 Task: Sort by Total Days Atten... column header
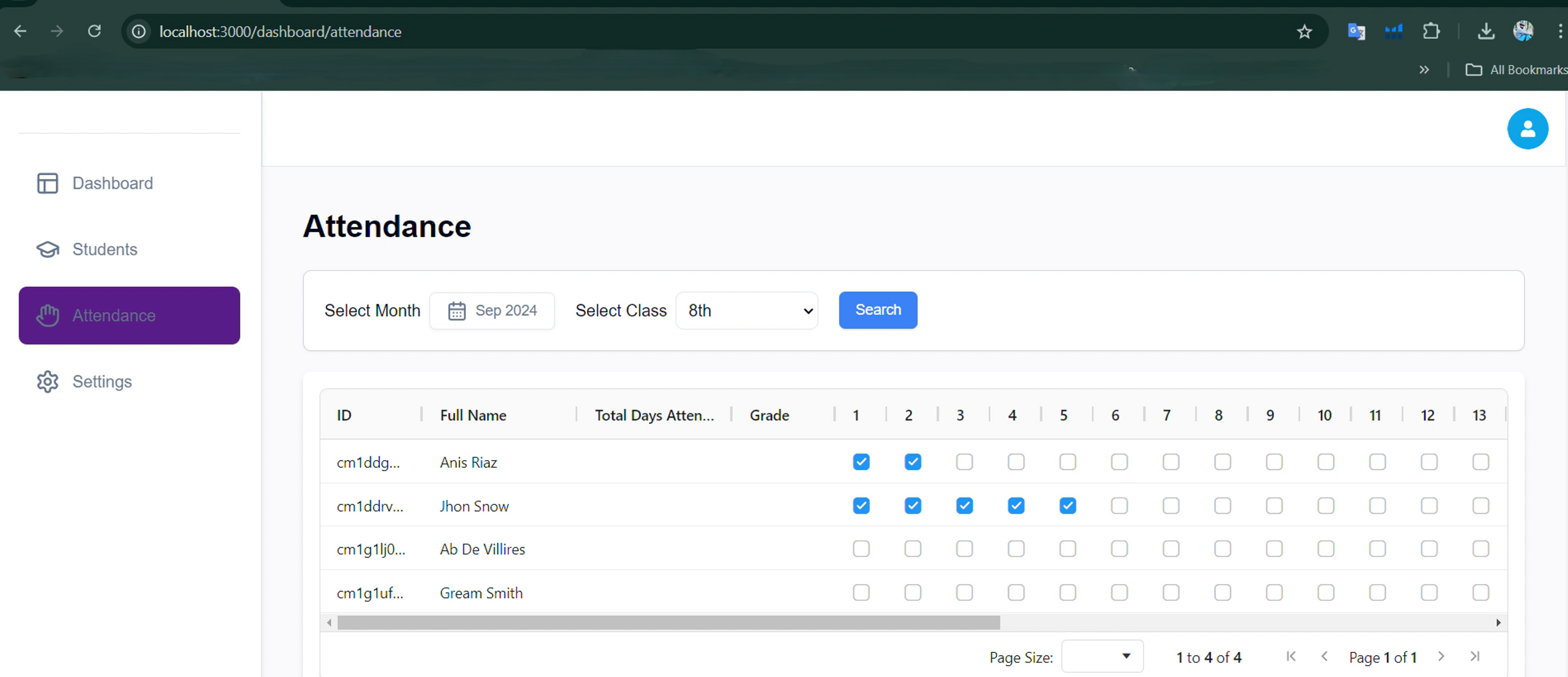654,415
